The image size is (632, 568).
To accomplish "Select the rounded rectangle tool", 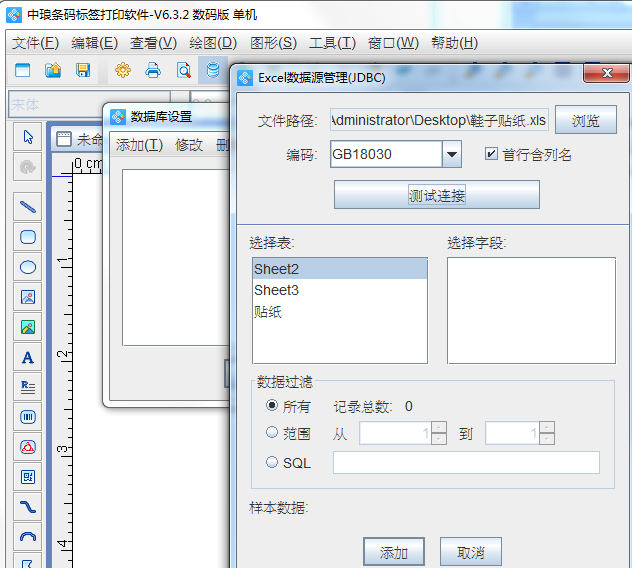I will pyautogui.click(x=28, y=237).
